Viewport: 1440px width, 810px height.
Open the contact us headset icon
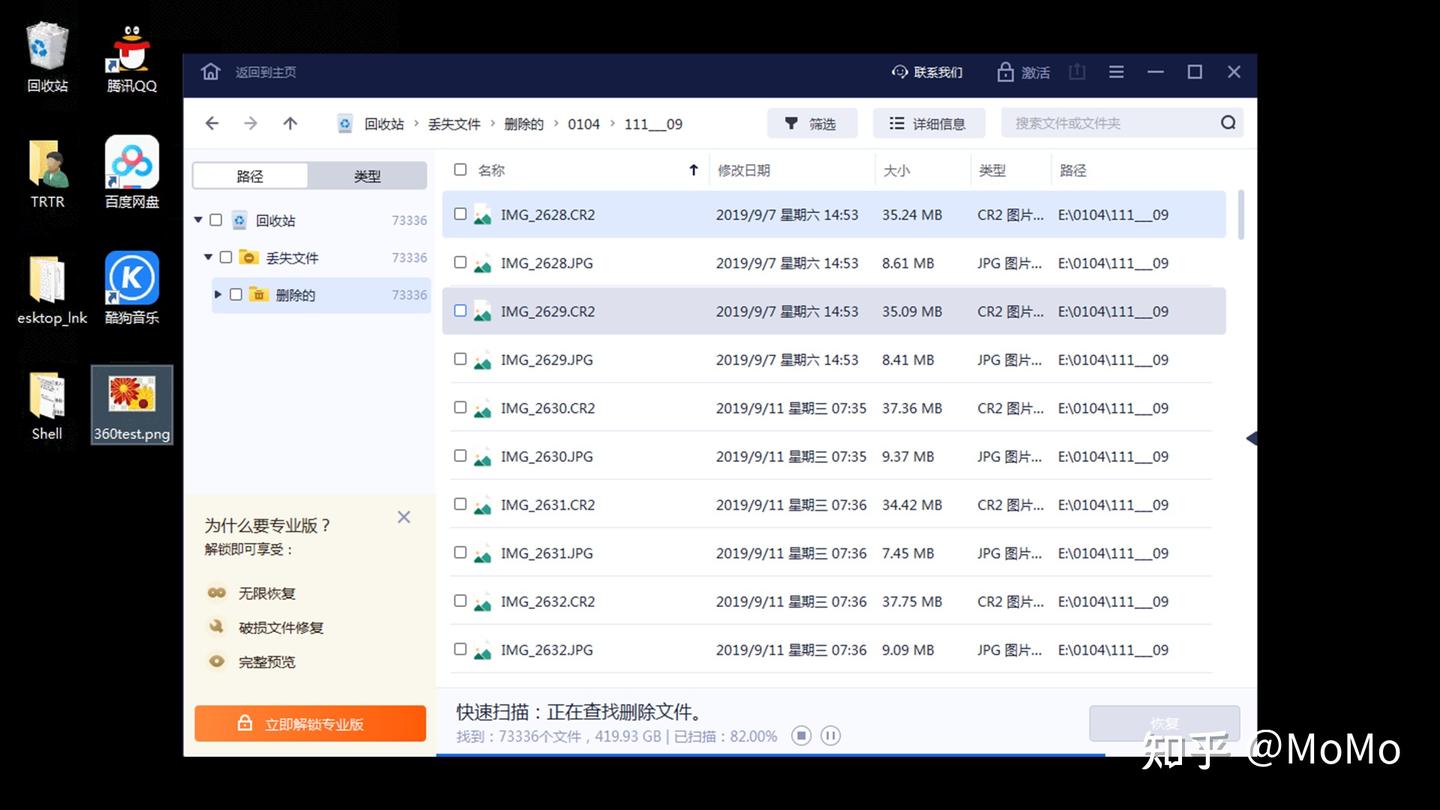point(900,72)
